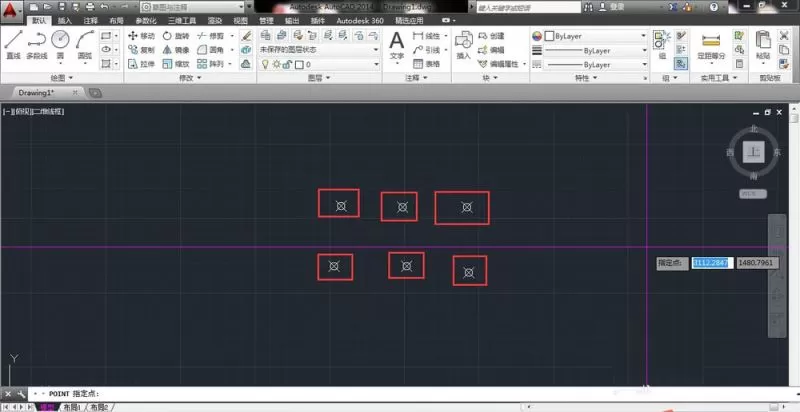Open Layer Properties manager icon

[265, 35]
